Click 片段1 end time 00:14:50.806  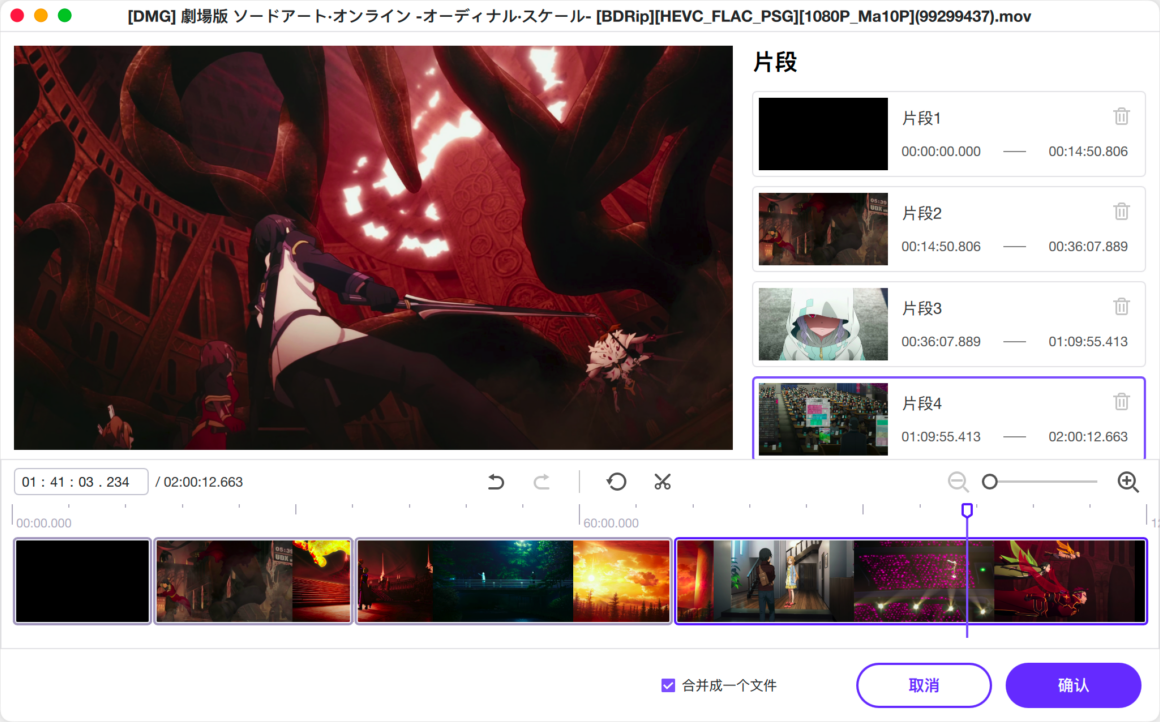pyautogui.click(x=1088, y=152)
